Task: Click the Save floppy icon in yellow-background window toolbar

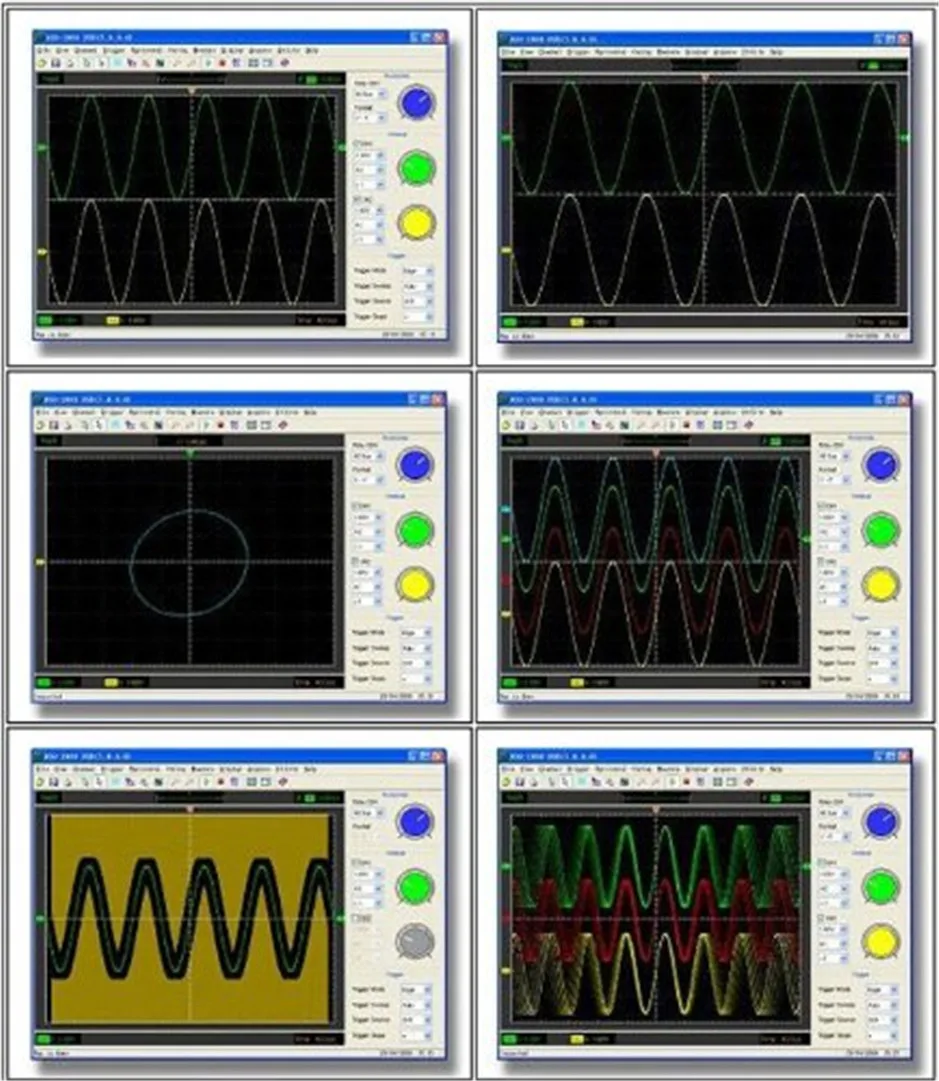Action: click(x=53, y=782)
